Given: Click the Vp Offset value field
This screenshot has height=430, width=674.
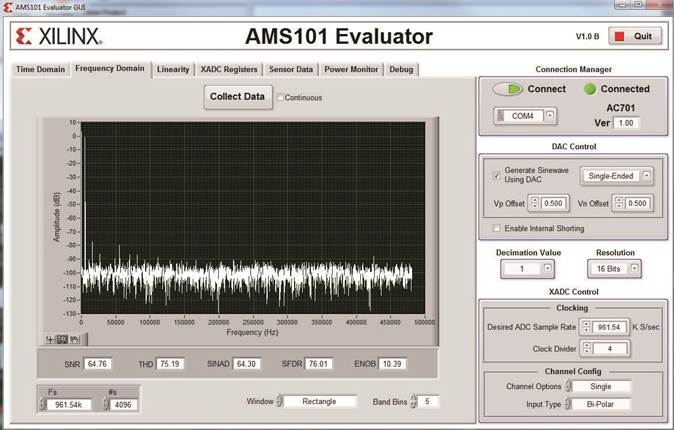Looking at the screenshot, I should coord(554,203).
